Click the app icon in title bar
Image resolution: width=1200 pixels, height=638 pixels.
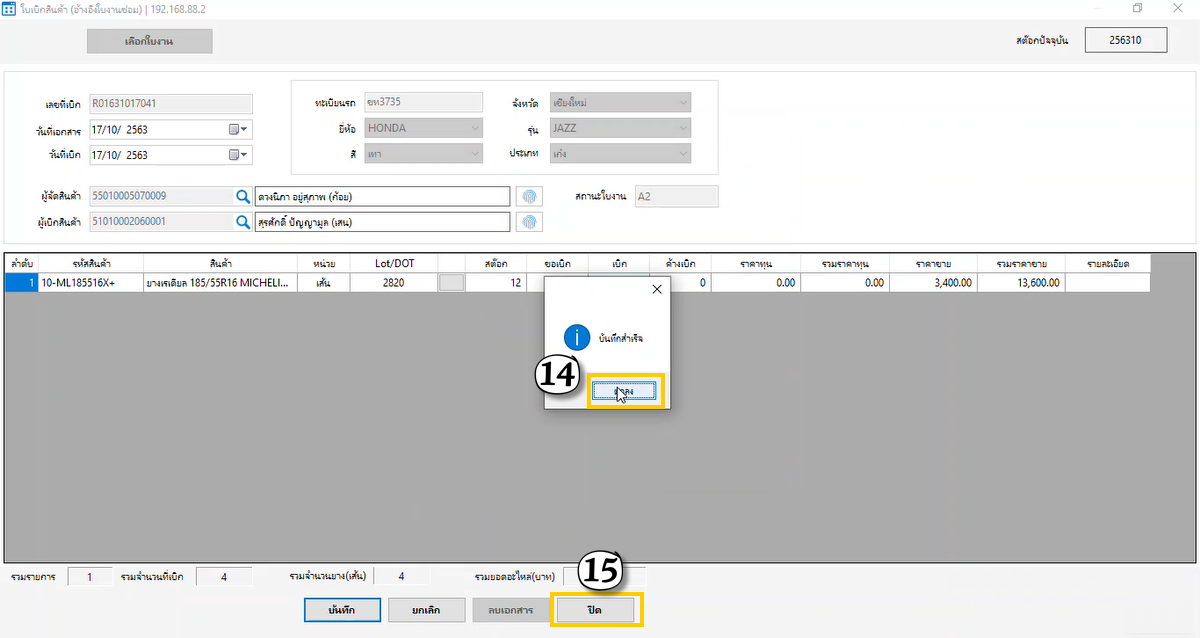coord(9,8)
